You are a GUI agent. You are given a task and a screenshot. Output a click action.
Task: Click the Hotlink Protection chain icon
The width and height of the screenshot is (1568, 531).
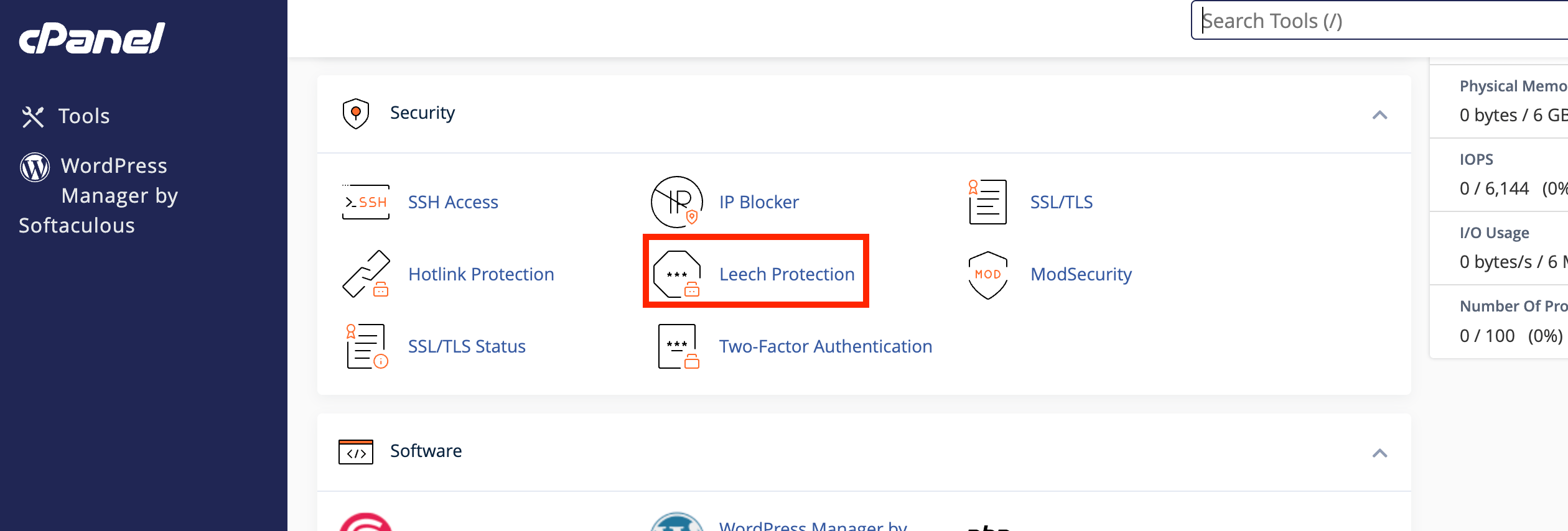point(366,274)
